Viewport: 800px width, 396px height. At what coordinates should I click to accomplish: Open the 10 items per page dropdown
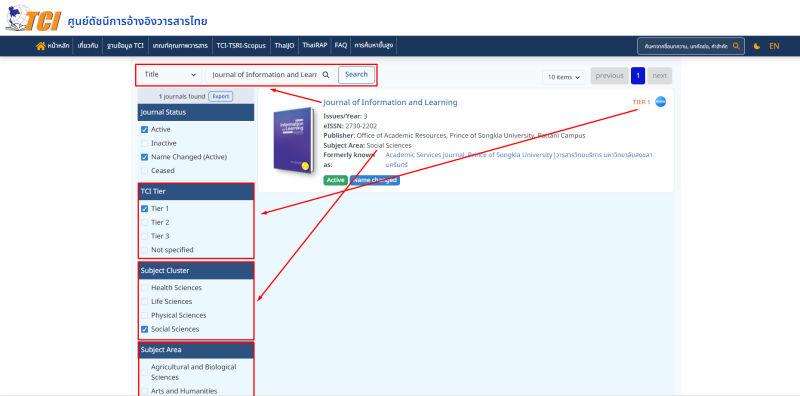564,77
